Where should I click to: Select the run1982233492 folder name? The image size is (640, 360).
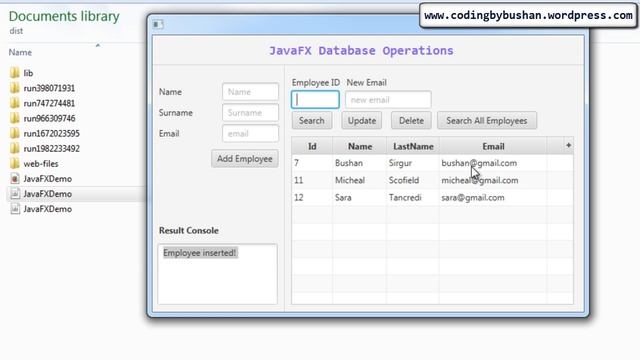point(51,149)
